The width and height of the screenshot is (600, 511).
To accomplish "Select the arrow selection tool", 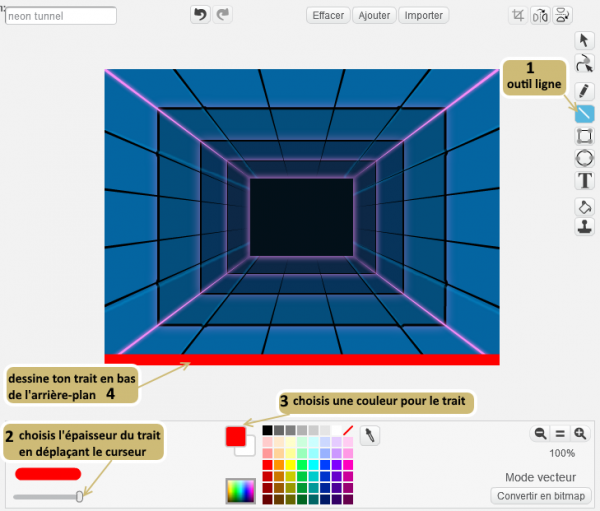I will (585, 40).
